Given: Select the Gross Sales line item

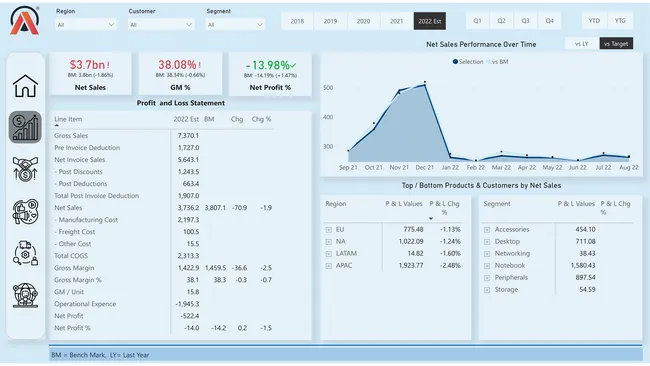Looking at the screenshot, I should coord(71,136).
